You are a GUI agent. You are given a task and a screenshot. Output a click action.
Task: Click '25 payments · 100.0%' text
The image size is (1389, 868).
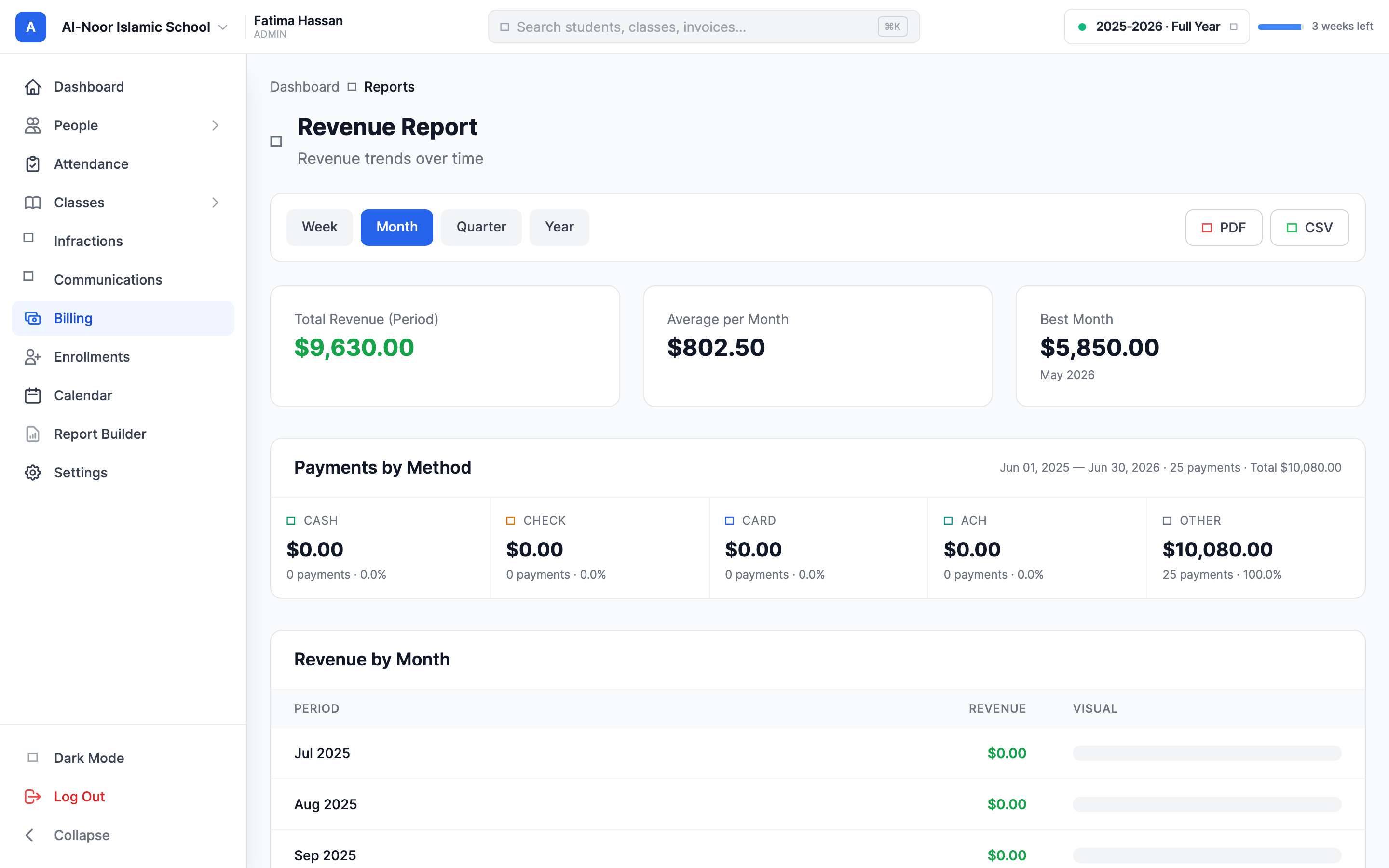coord(1221,575)
